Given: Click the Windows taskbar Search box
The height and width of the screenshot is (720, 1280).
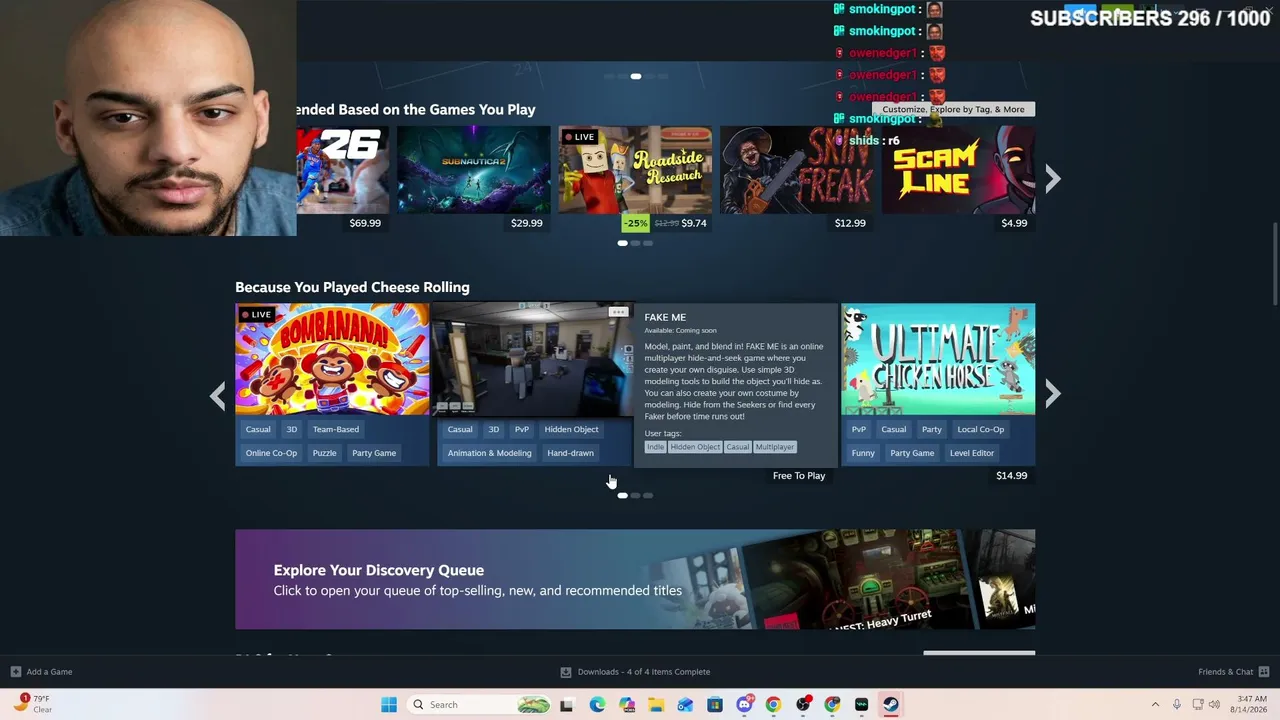Looking at the screenshot, I should click(480, 705).
